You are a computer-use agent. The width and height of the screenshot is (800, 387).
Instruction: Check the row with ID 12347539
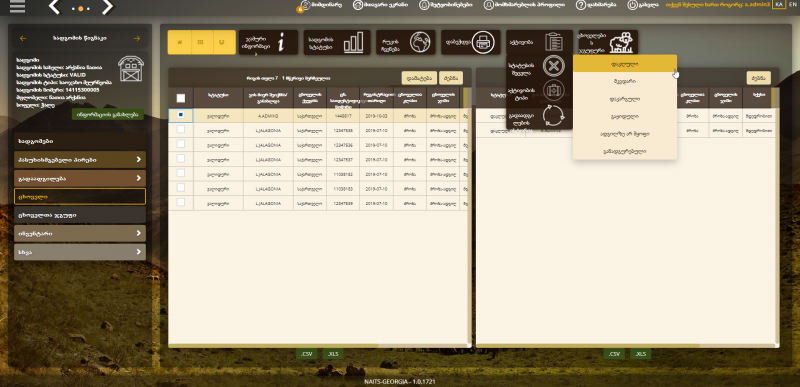(x=181, y=202)
